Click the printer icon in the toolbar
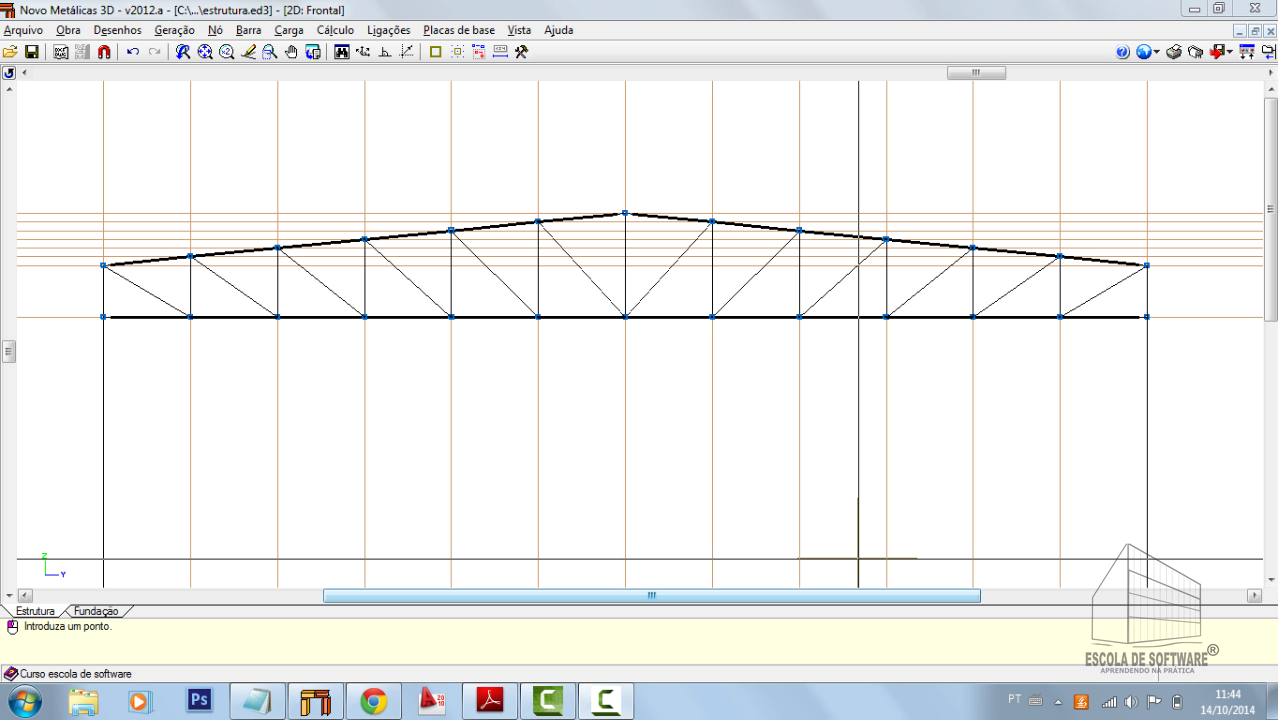Image resolution: width=1278 pixels, height=720 pixels. point(1174,52)
